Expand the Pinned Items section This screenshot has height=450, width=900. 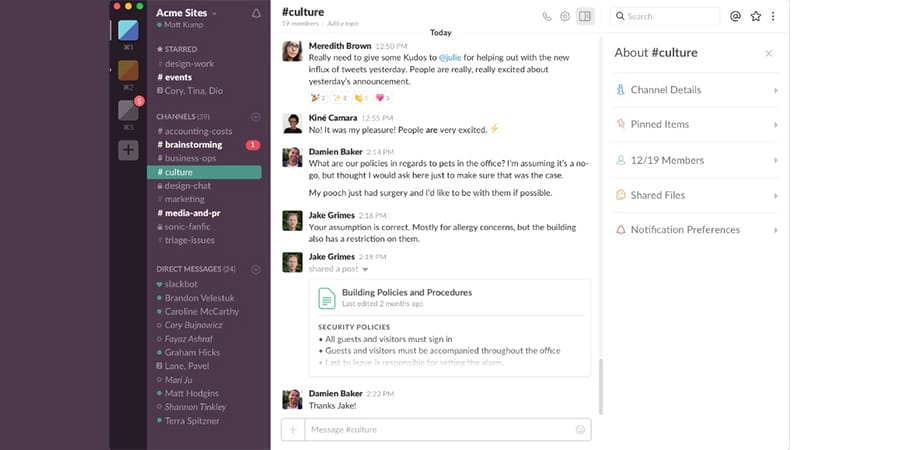(695, 125)
